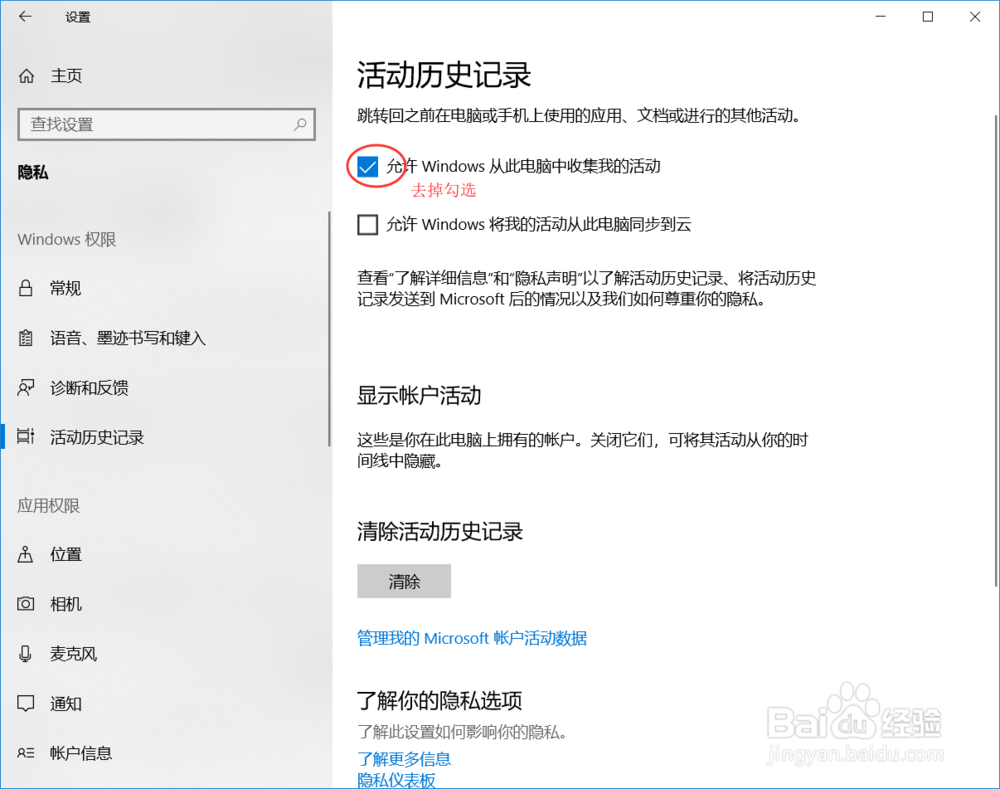Screen dimensions: 1000x789
Task: Click the 应用权限 section label
Action: coord(48,506)
